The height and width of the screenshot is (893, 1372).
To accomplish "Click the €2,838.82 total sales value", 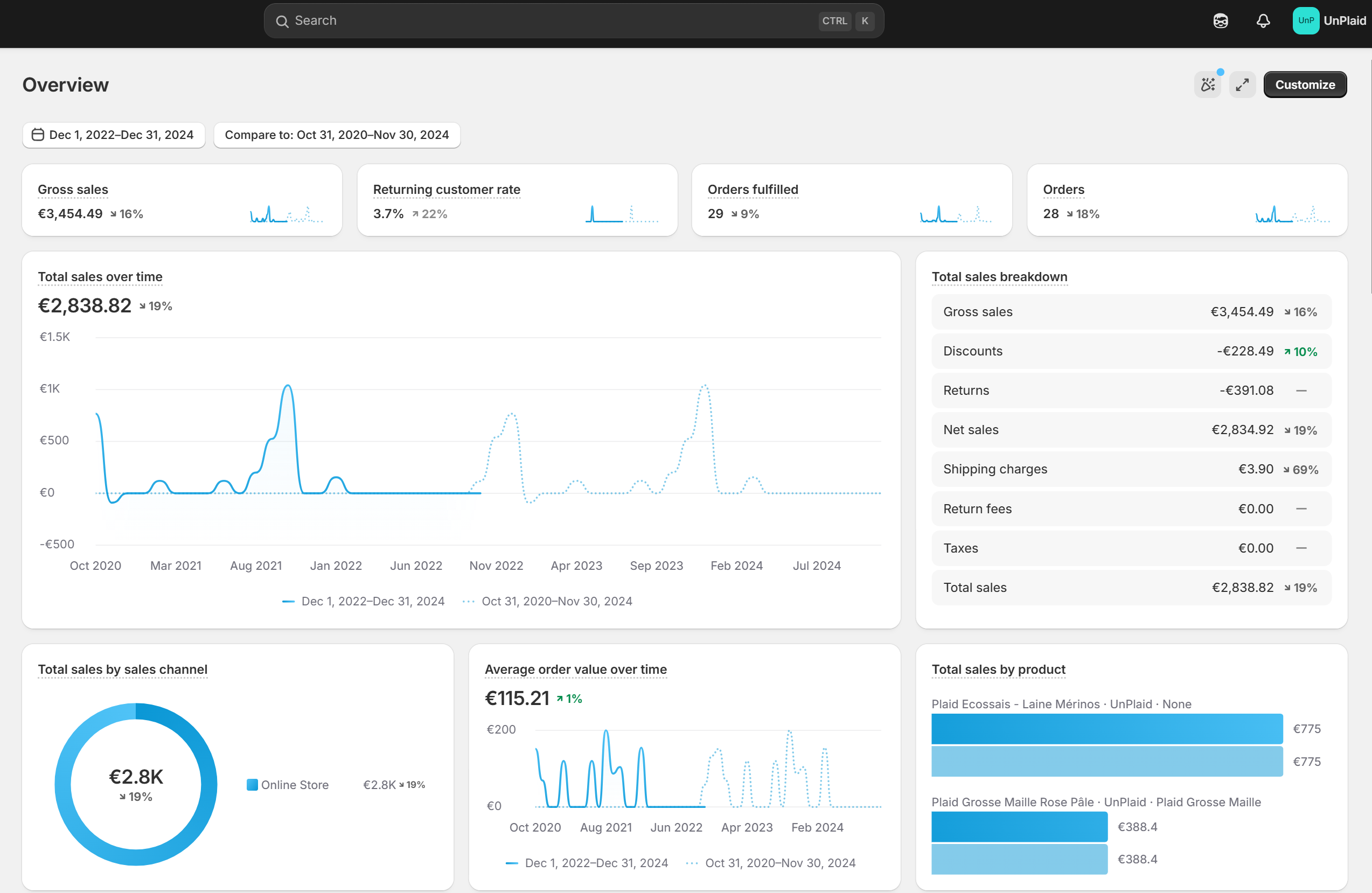I will click(84, 305).
